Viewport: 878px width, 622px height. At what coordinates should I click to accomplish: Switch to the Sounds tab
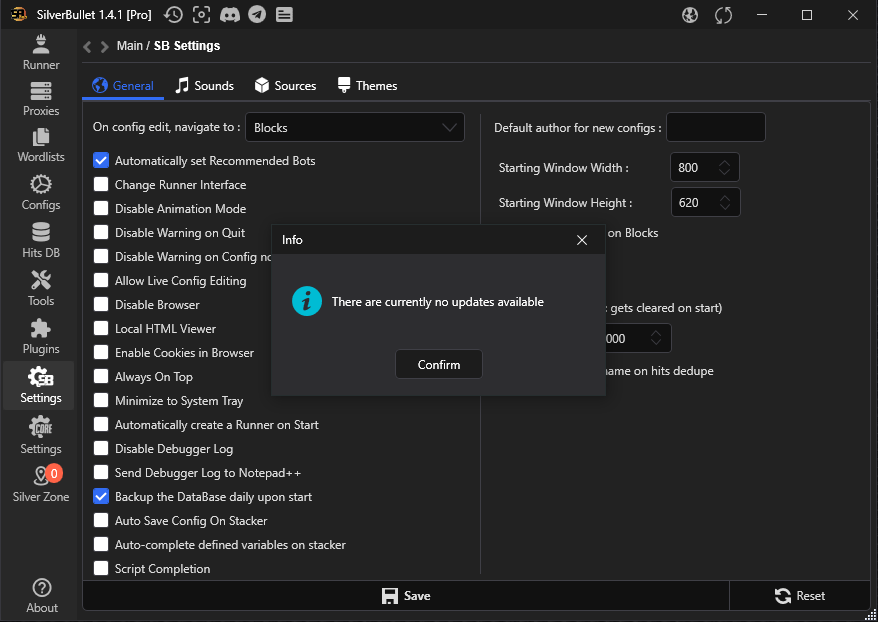pyautogui.click(x=204, y=86)
